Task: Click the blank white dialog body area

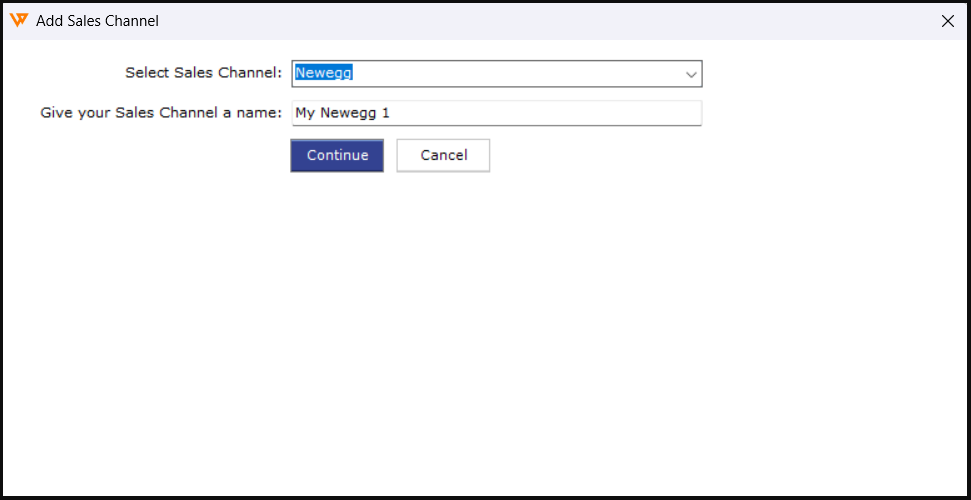Action: click(485, 330)
